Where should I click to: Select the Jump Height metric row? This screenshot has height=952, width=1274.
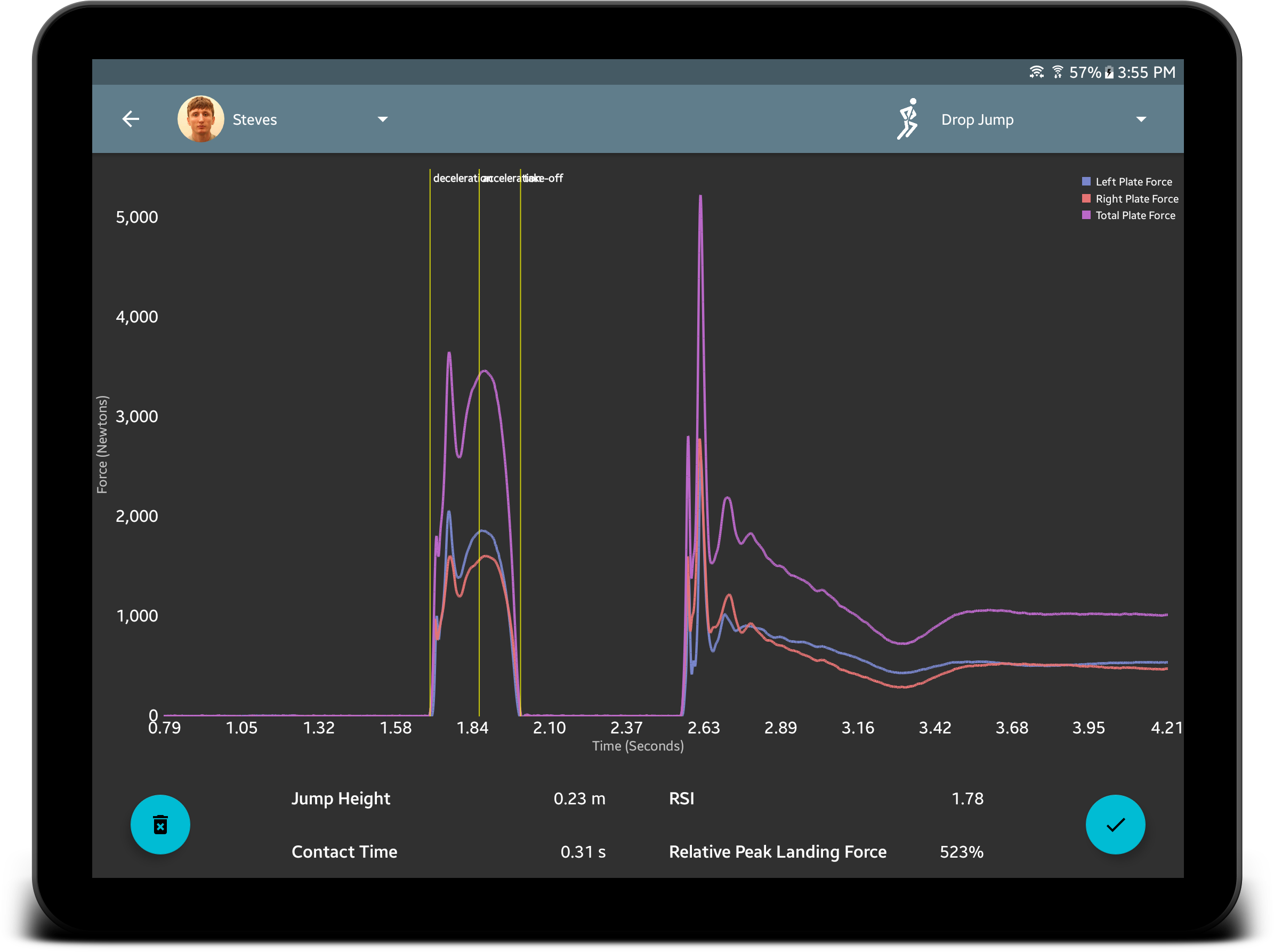pos(341,798)
